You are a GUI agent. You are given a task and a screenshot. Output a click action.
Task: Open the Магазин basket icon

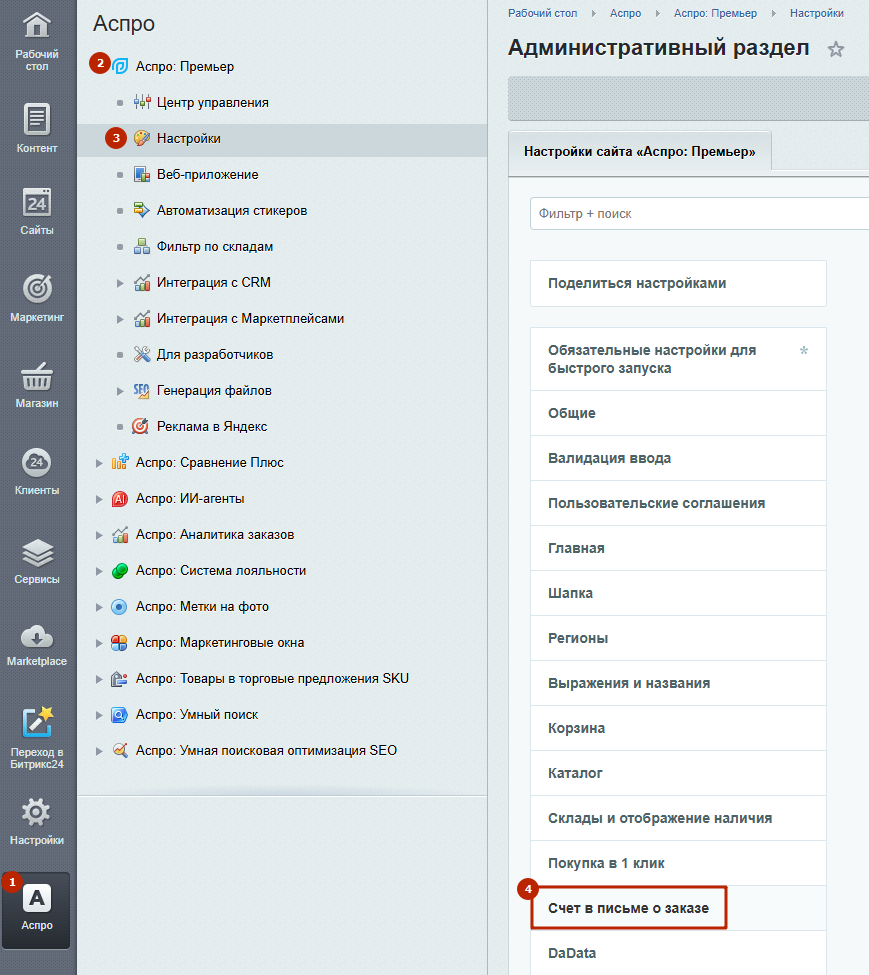(x=37, y=376)
